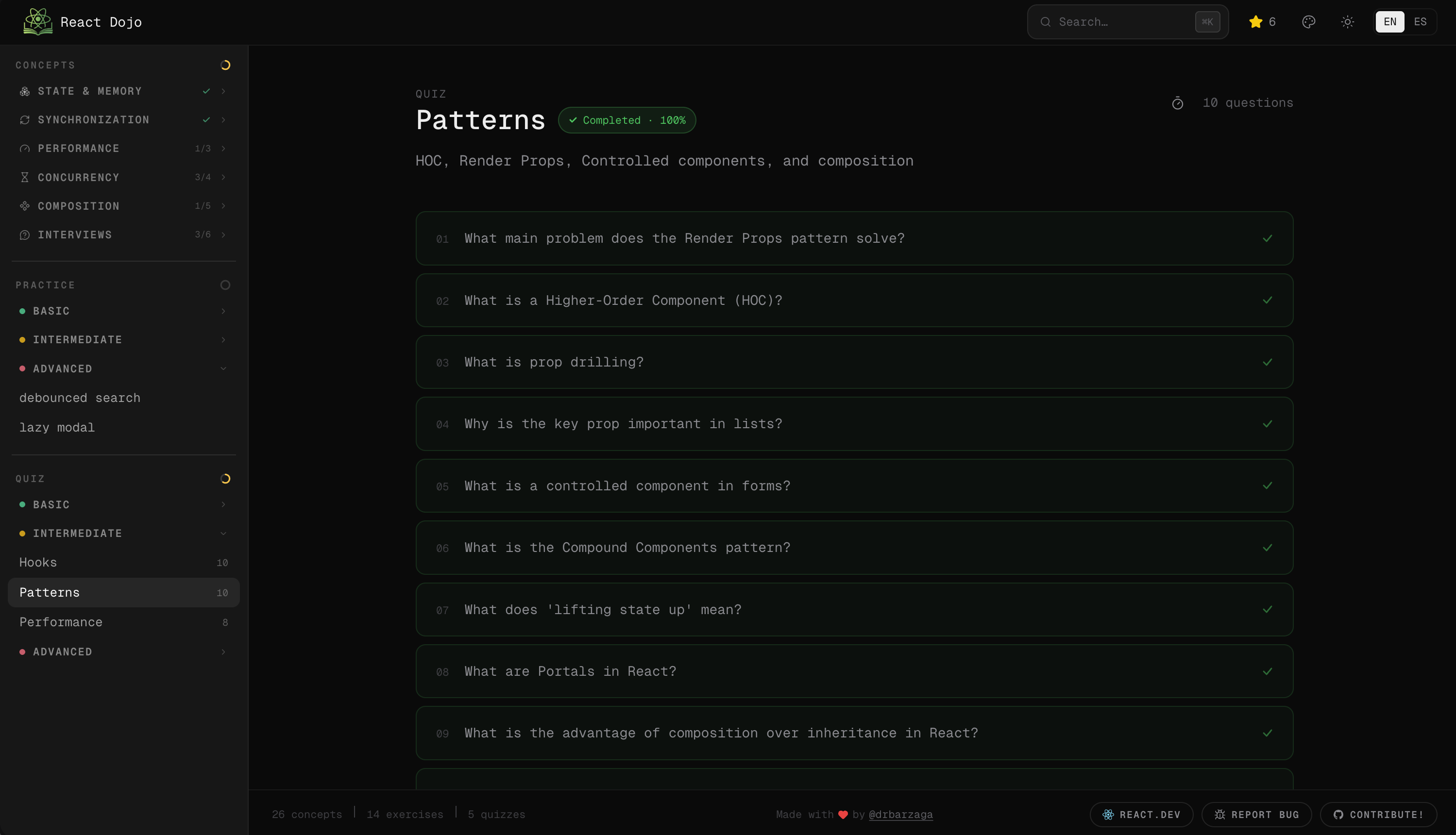Click the Performance gauge icon
Image resolution: width=1456 pixels, height=835 pixels.
(25, 149)
